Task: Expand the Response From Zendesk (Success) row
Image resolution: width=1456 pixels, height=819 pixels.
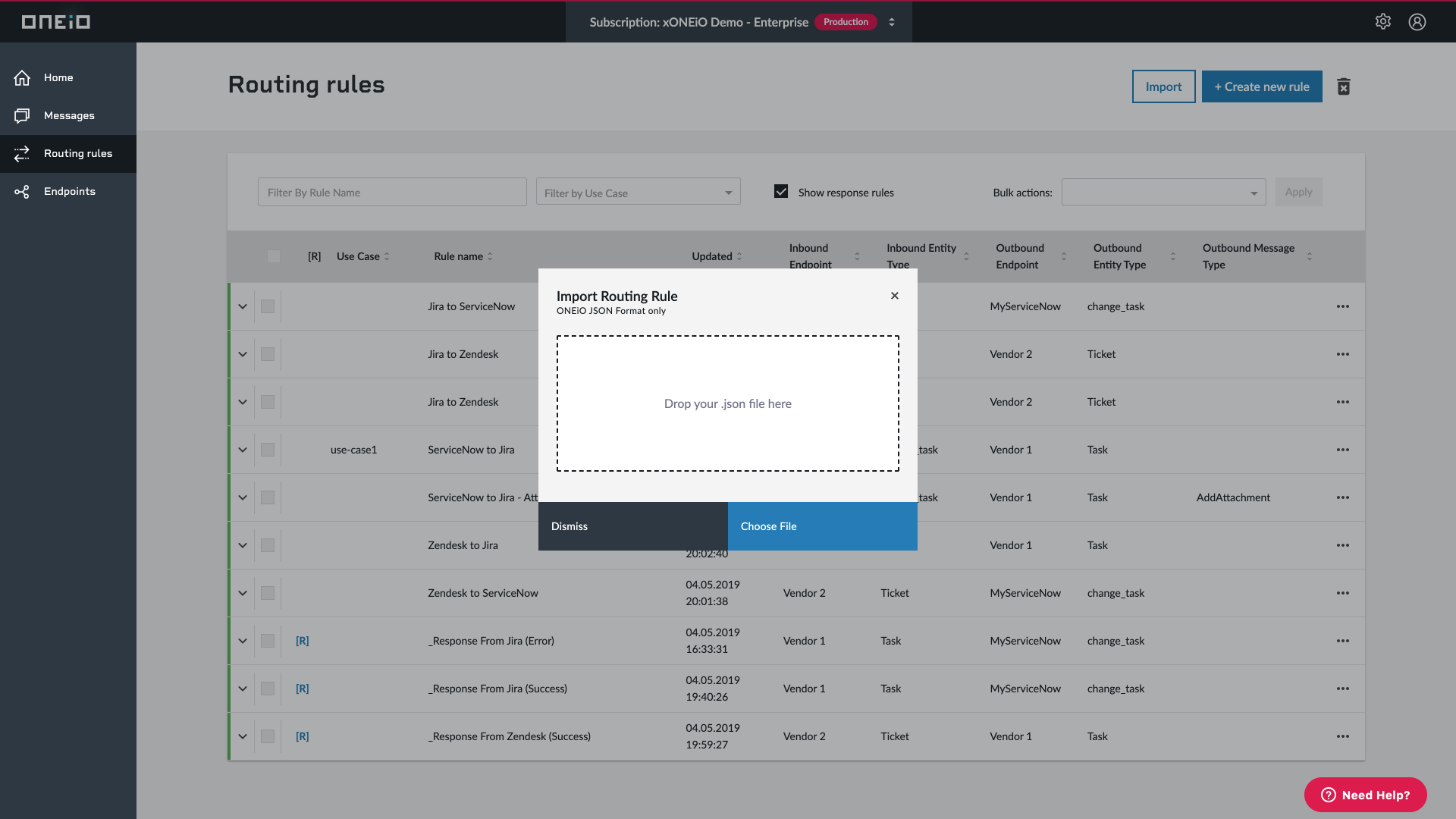Action: pos(243,736)
